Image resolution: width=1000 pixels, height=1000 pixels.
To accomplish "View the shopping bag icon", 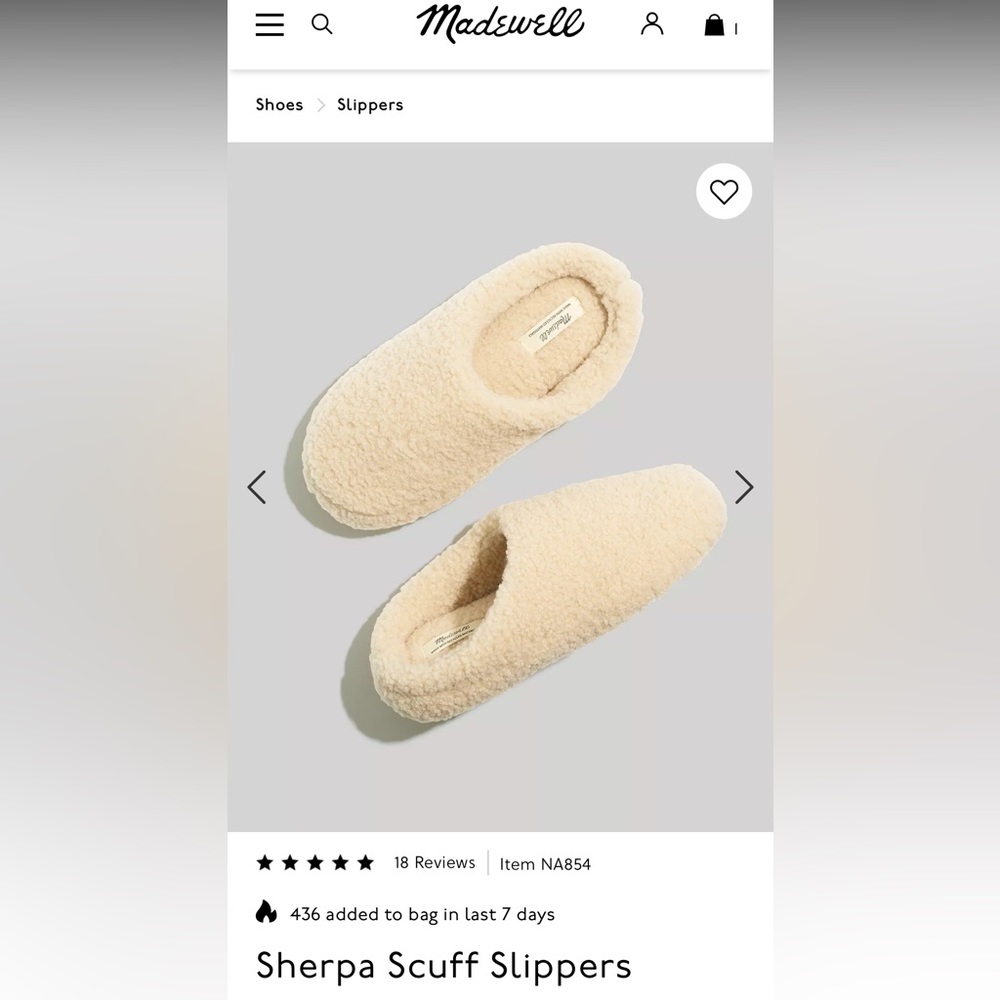I will click(715, 25).
